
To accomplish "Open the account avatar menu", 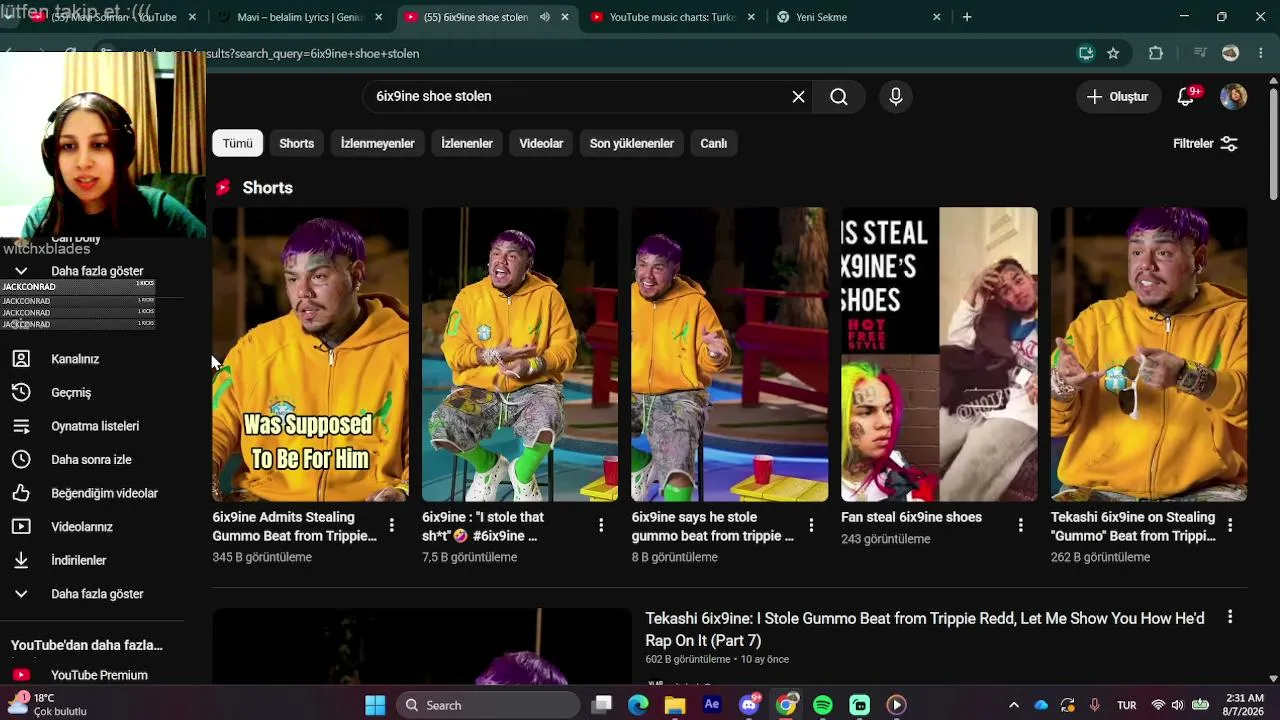I will [1233, 97].
